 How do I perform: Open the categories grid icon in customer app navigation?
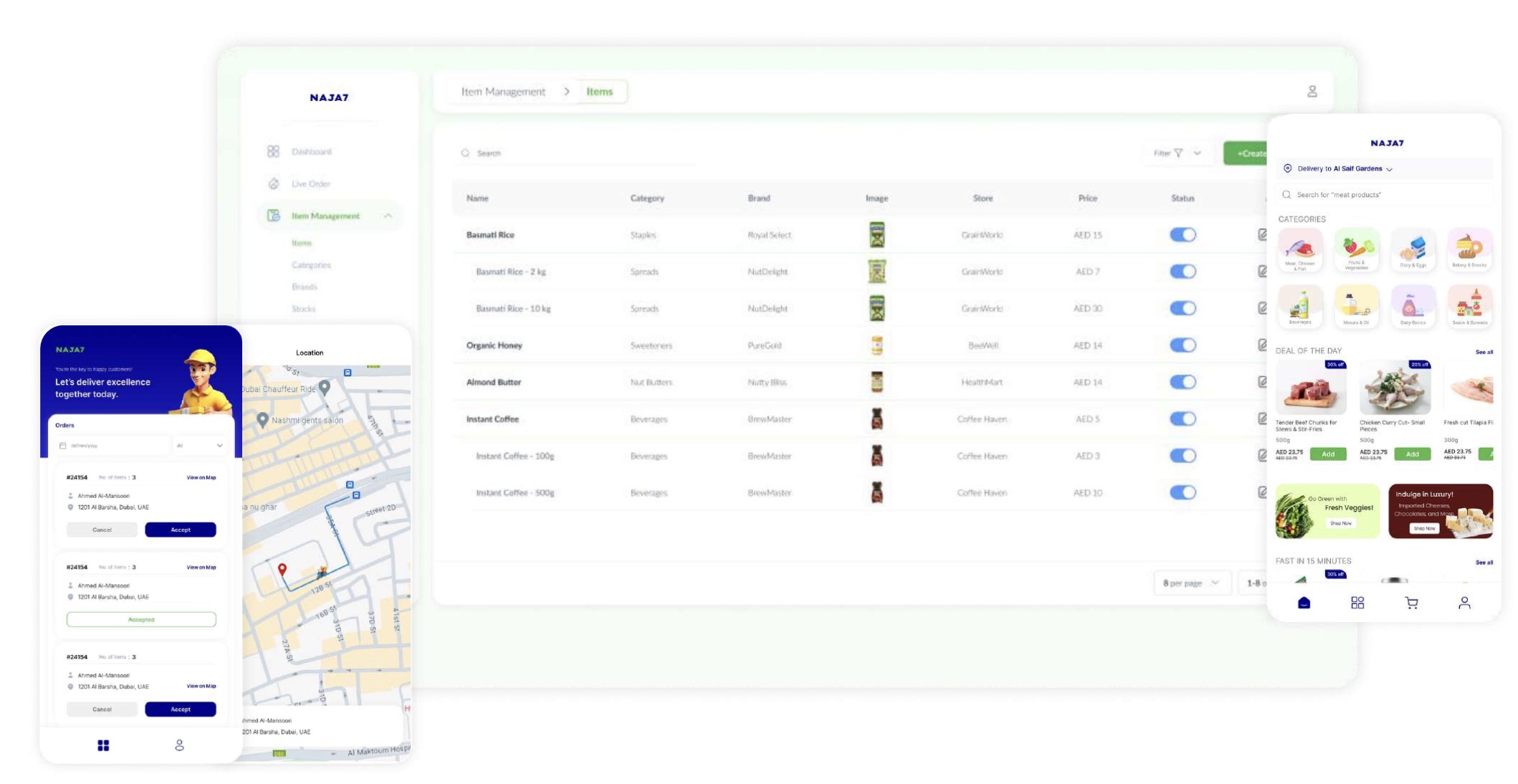tap(1357, 603)
